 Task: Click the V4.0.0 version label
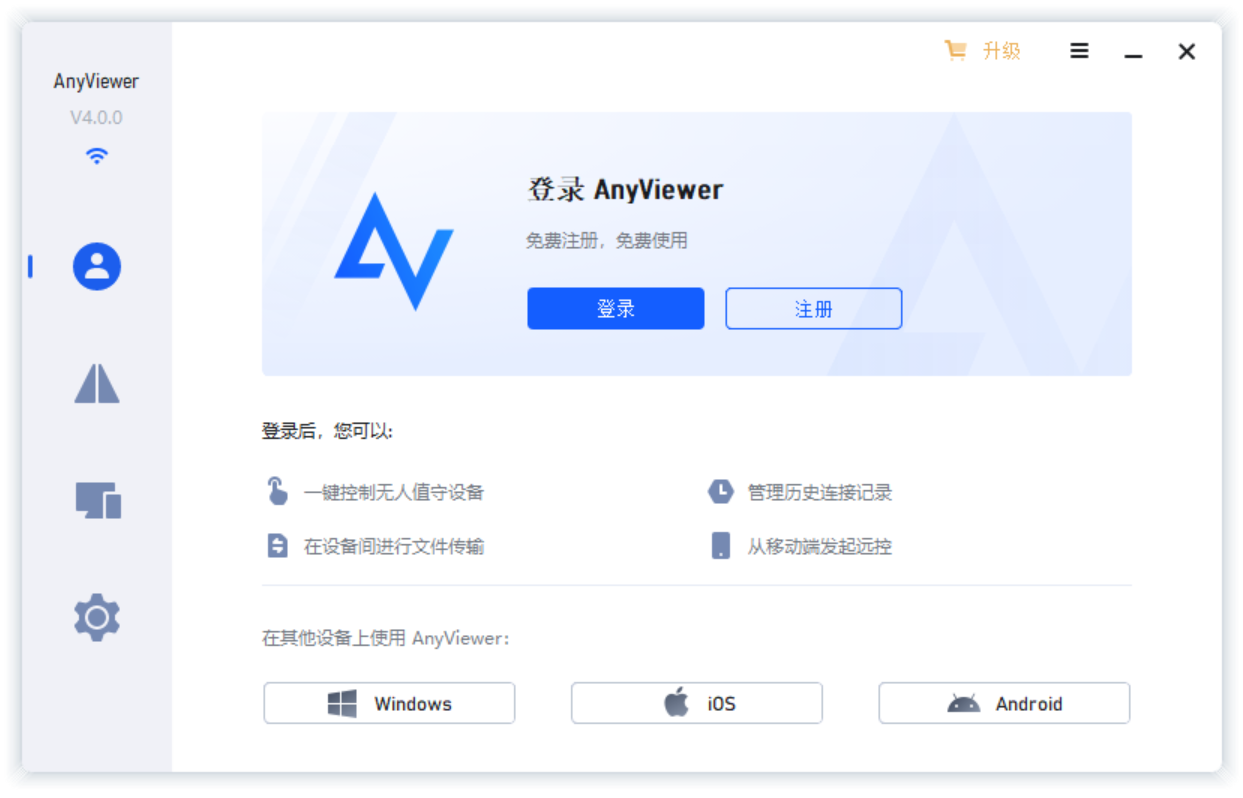(96, 118)
